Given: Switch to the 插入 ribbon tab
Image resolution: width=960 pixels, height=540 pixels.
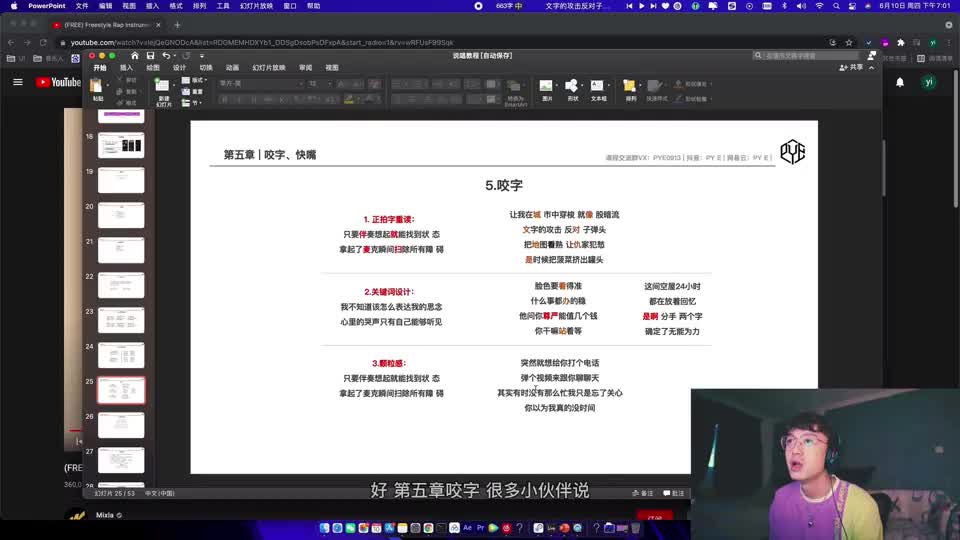Looking at the screenshot, I should click(x=126, y=68).
